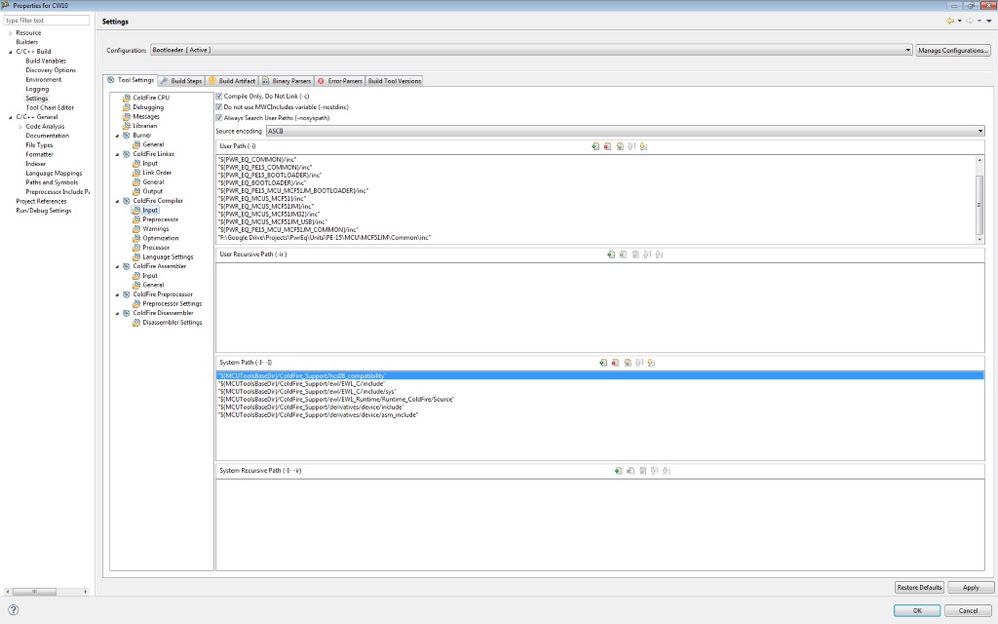Viewport: 998px width, 624px height.
Task: Select Warnings under ColdFire Compiler
Action: pyautogui.click(x=155, y=229)
